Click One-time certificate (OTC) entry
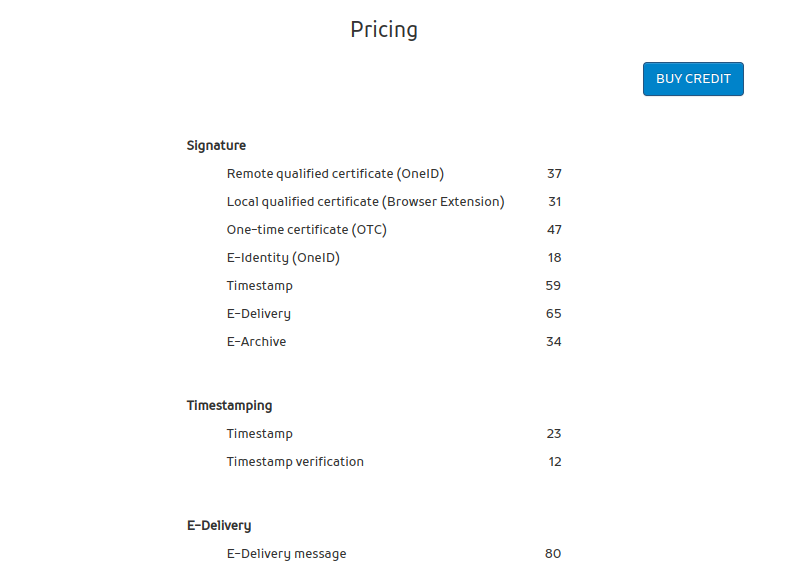The width and height of the screenshot is (787, 586). click(306, 230)
